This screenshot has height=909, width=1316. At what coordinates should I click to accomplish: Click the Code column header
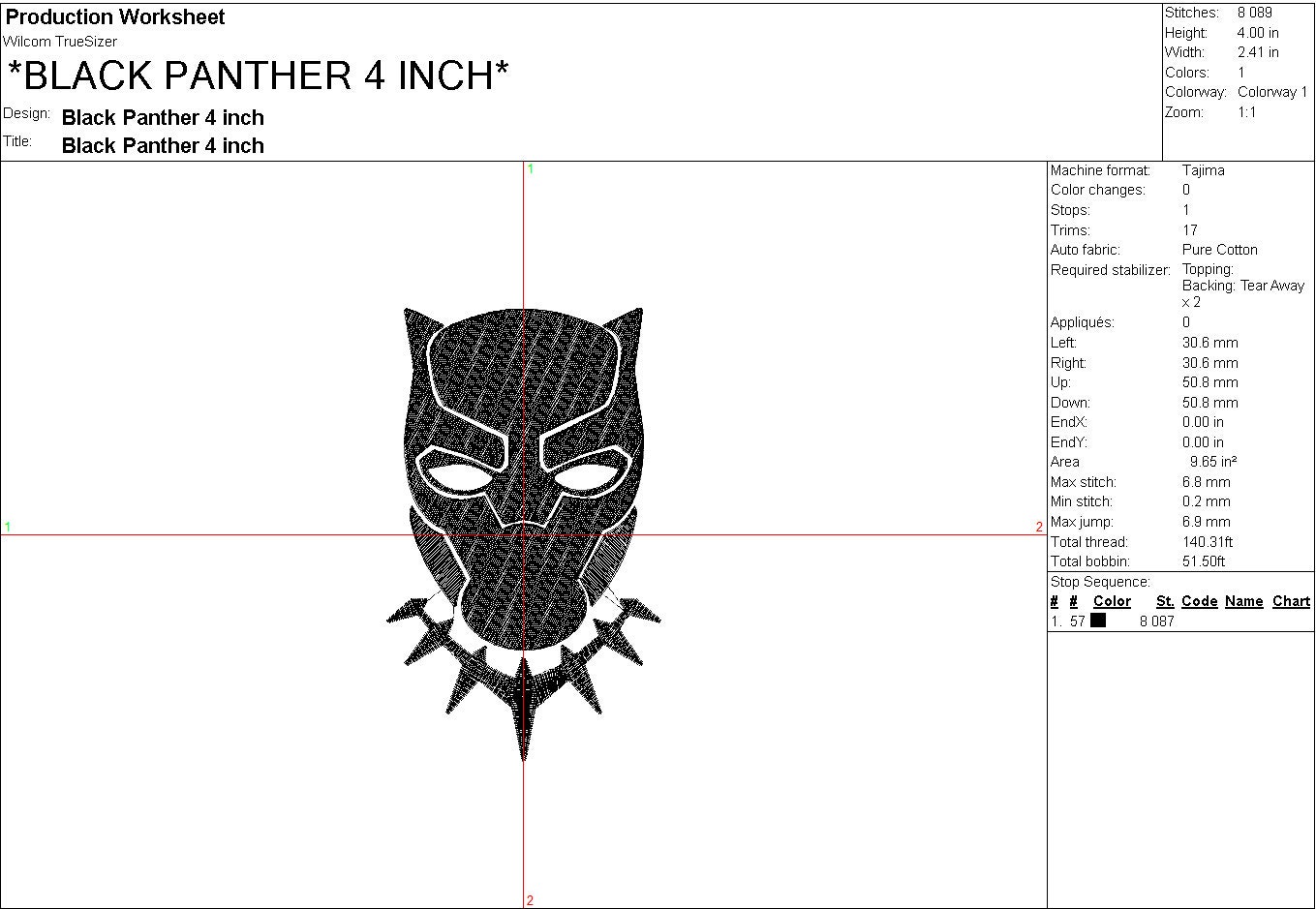click(1200, 601)
